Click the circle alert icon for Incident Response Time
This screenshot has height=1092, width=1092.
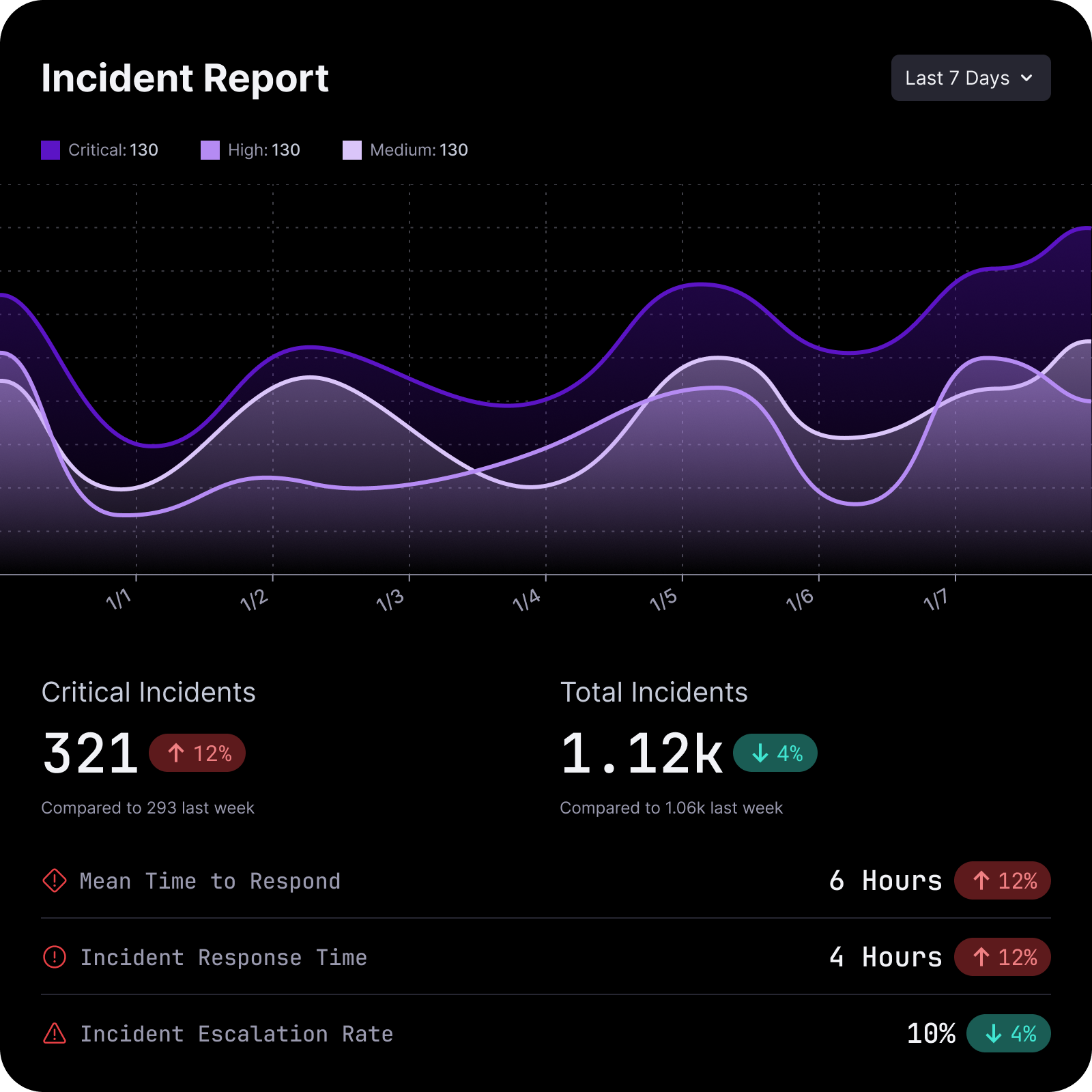pos(55,957)
